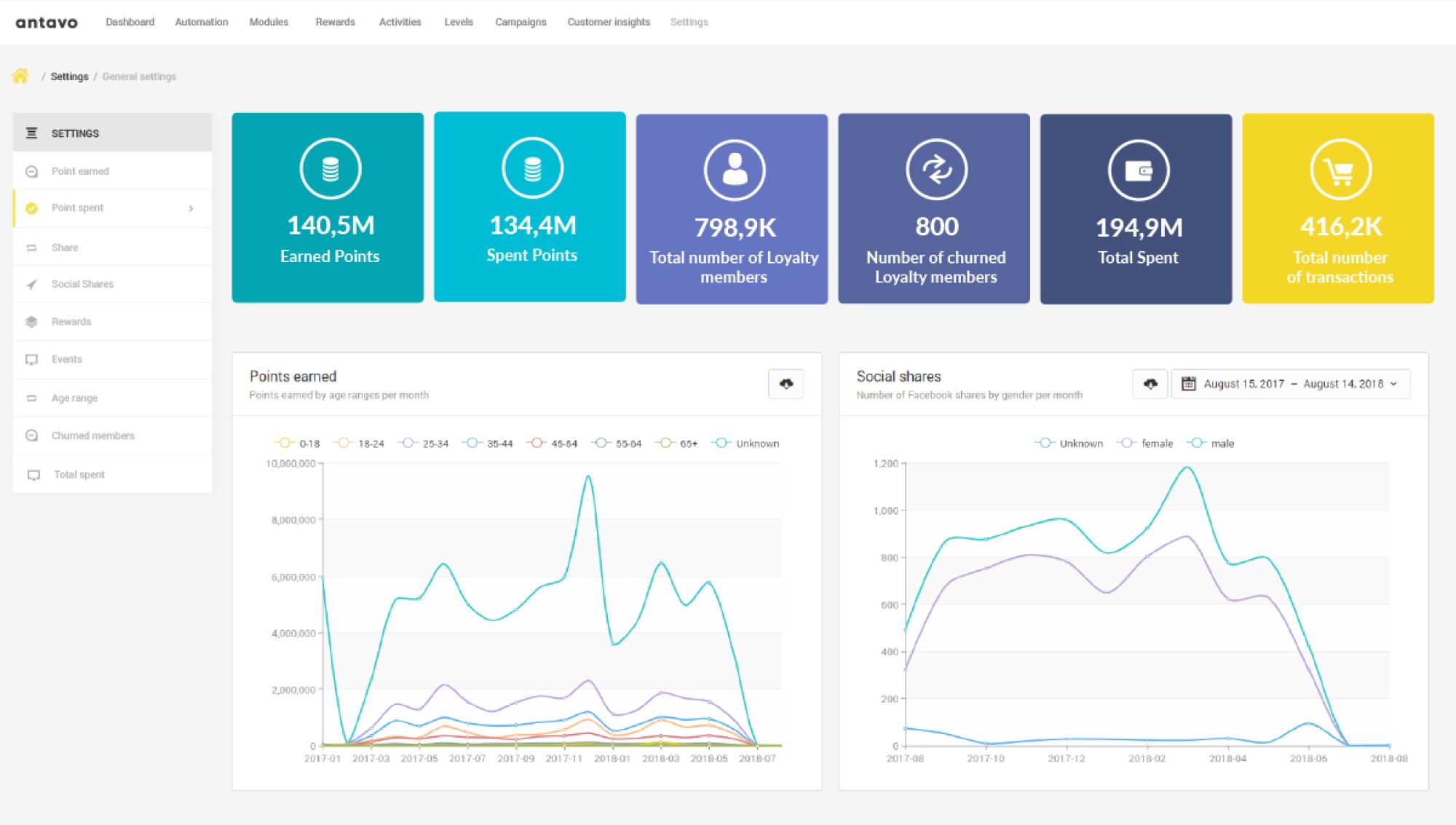The height and width of the screenshot is (825, 1456).
Task: Open the Campaigns menu
Action: 521,22
